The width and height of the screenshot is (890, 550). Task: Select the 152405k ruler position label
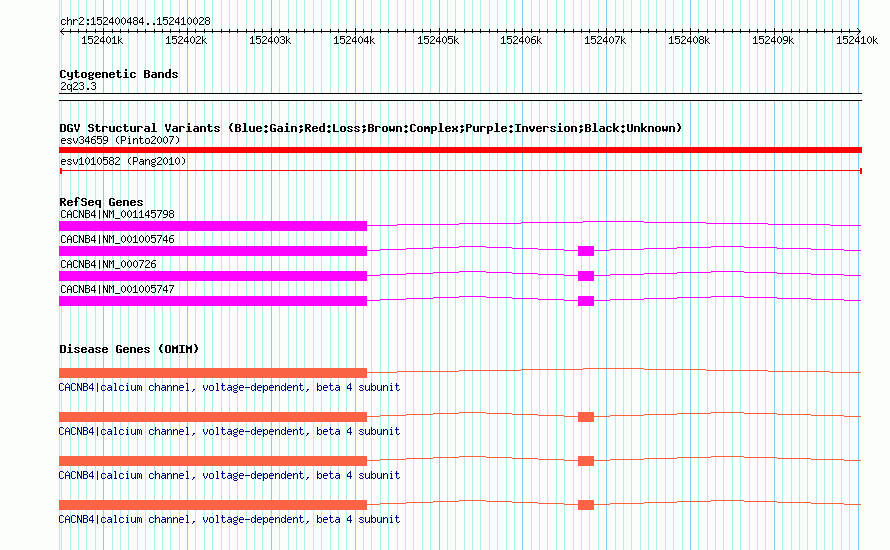click(x=438, y=40)
